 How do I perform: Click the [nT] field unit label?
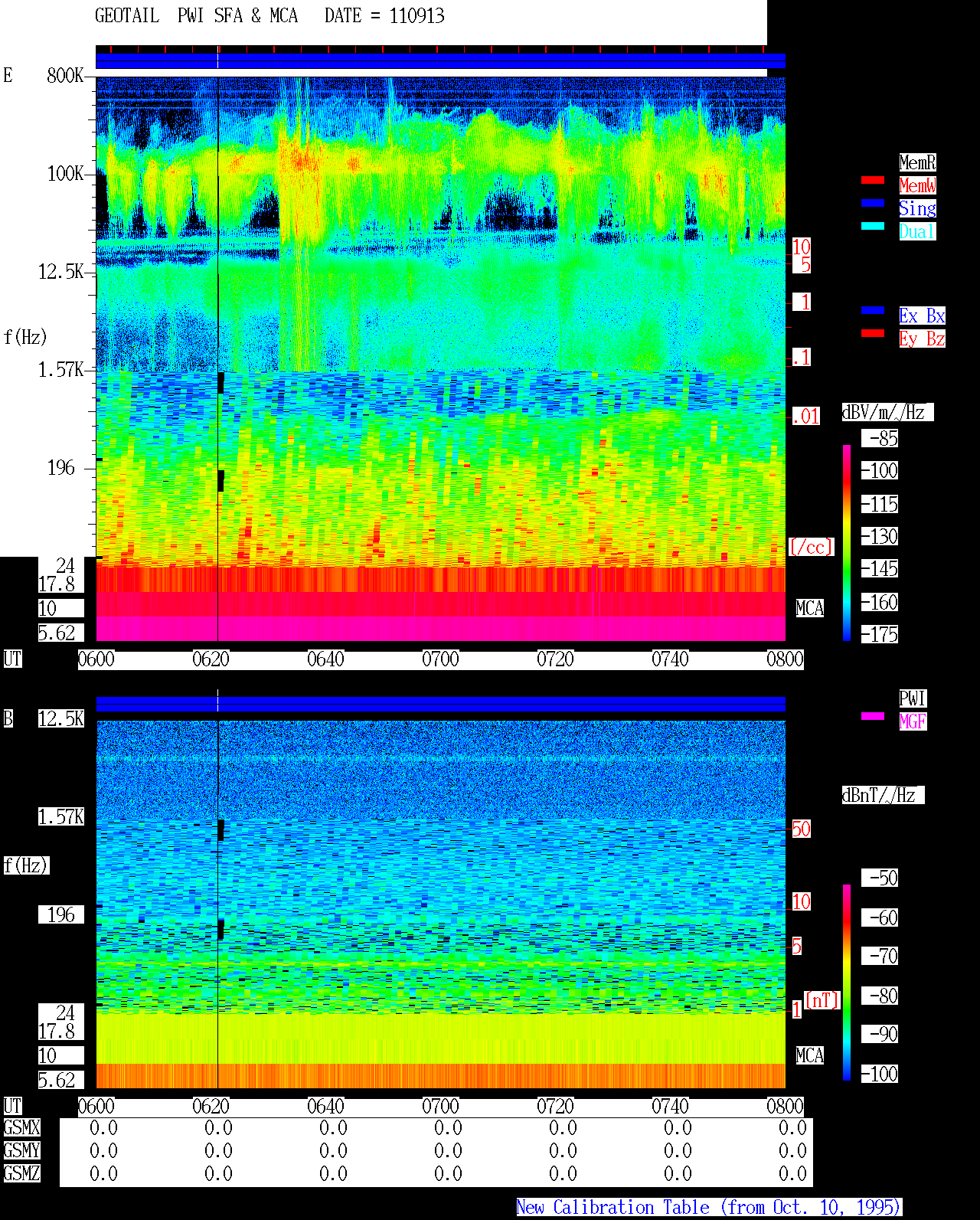point(822,1000)
